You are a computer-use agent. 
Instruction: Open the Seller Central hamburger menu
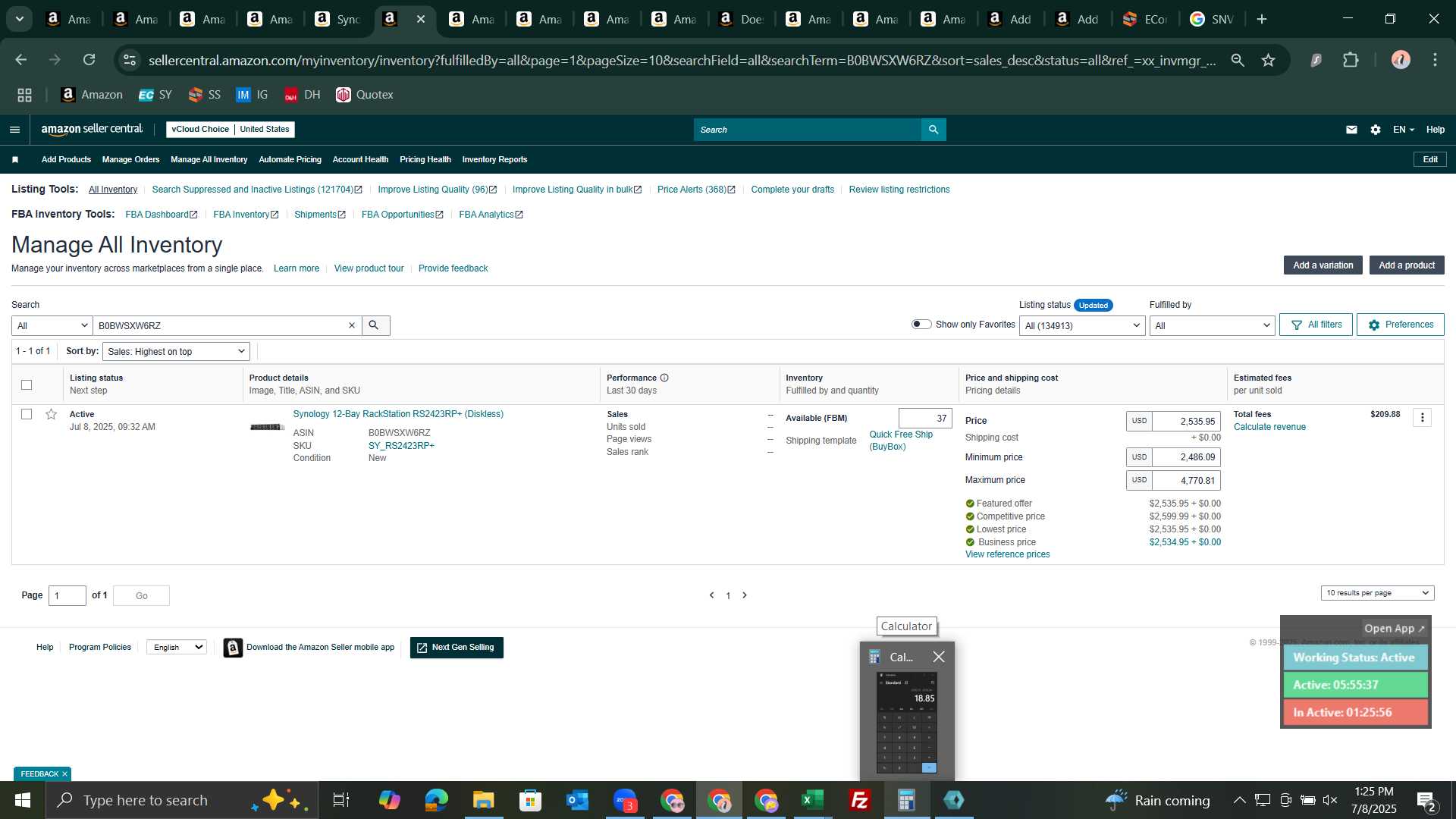click(x=14, y=130)
